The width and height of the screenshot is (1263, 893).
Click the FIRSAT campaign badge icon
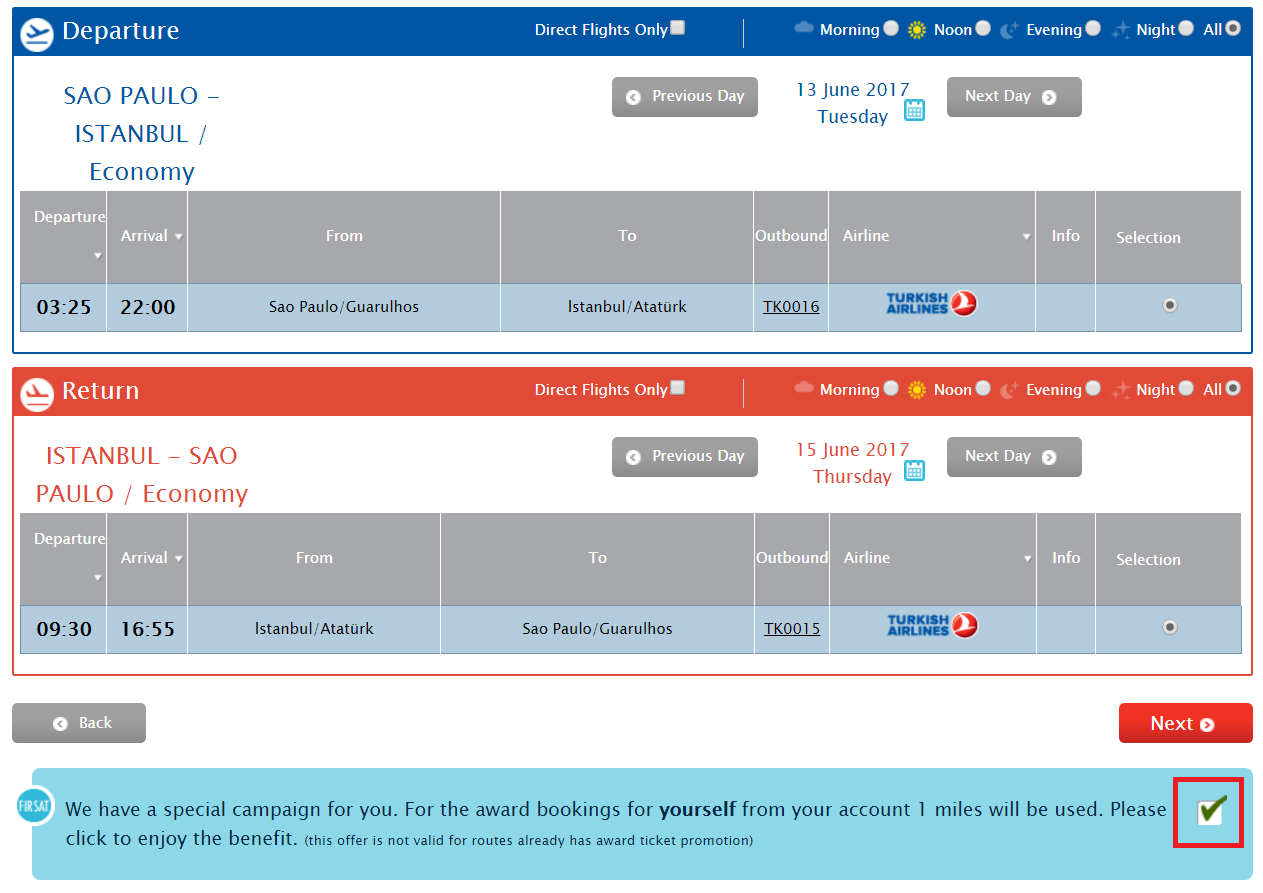[35, 806]
